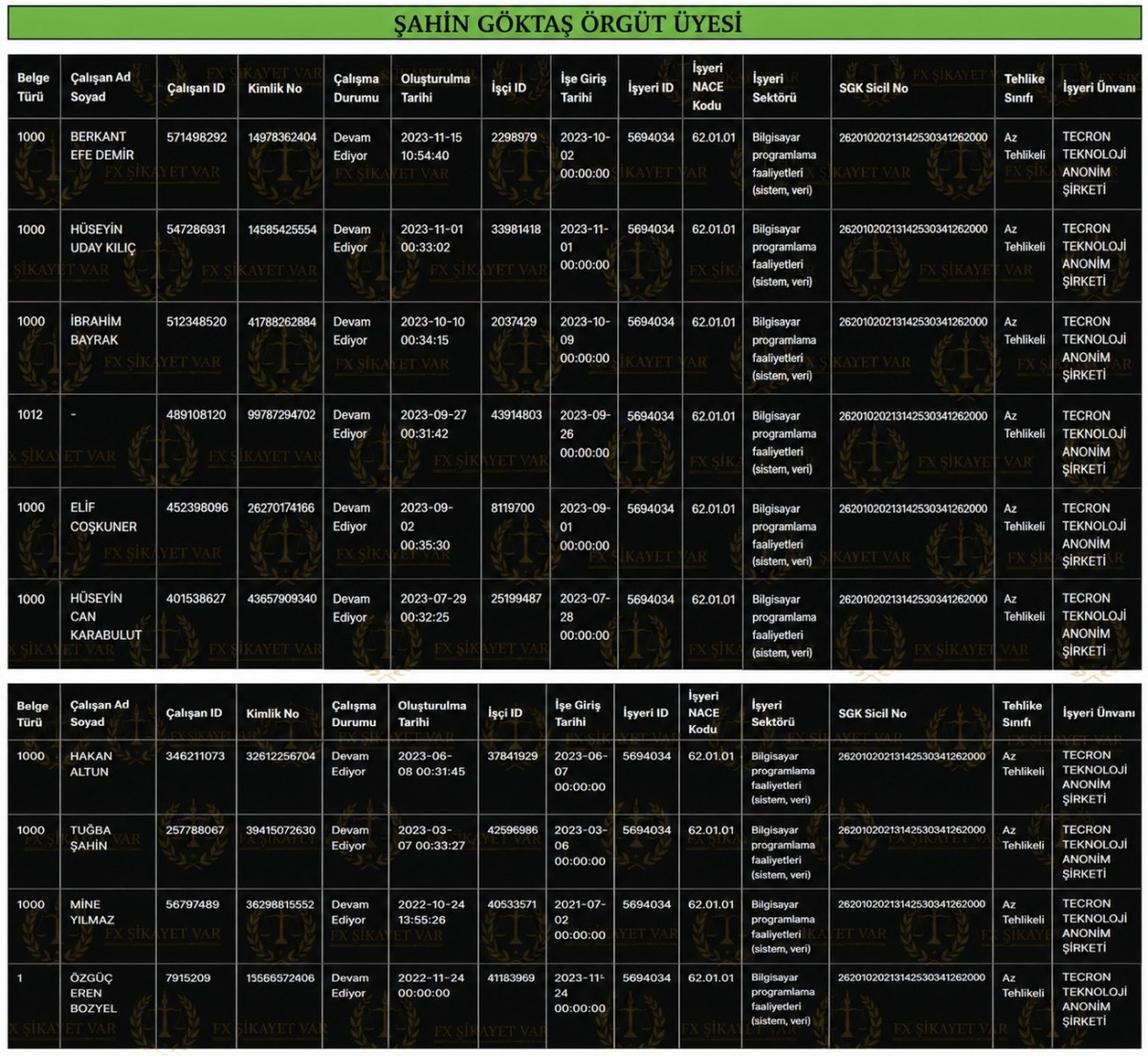This screenshot has height=1056, width=1148.
Task: Select İşçi ID 41183969
Action: (511, 978)
